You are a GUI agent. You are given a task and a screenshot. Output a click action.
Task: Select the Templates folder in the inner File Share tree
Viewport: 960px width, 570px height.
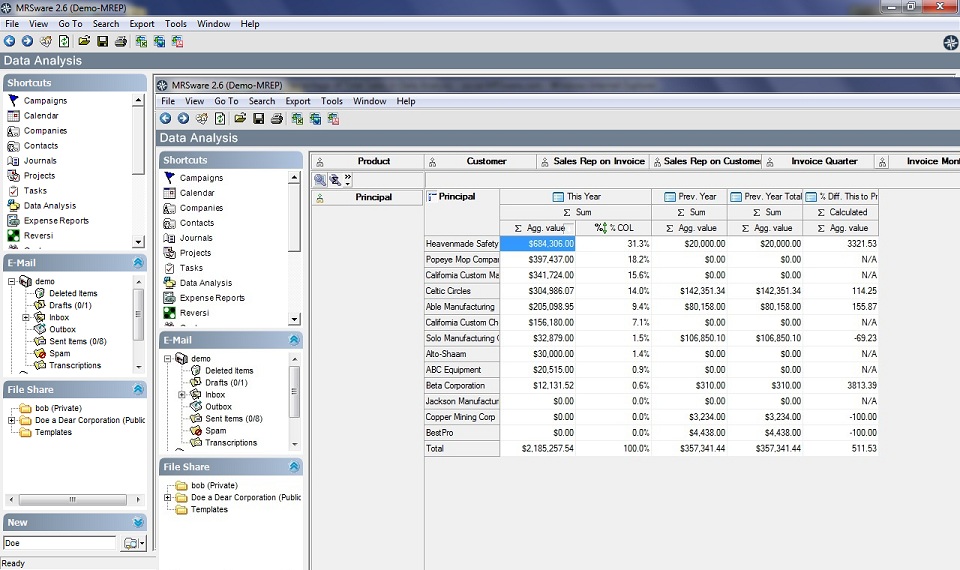(x=209, y=509)
